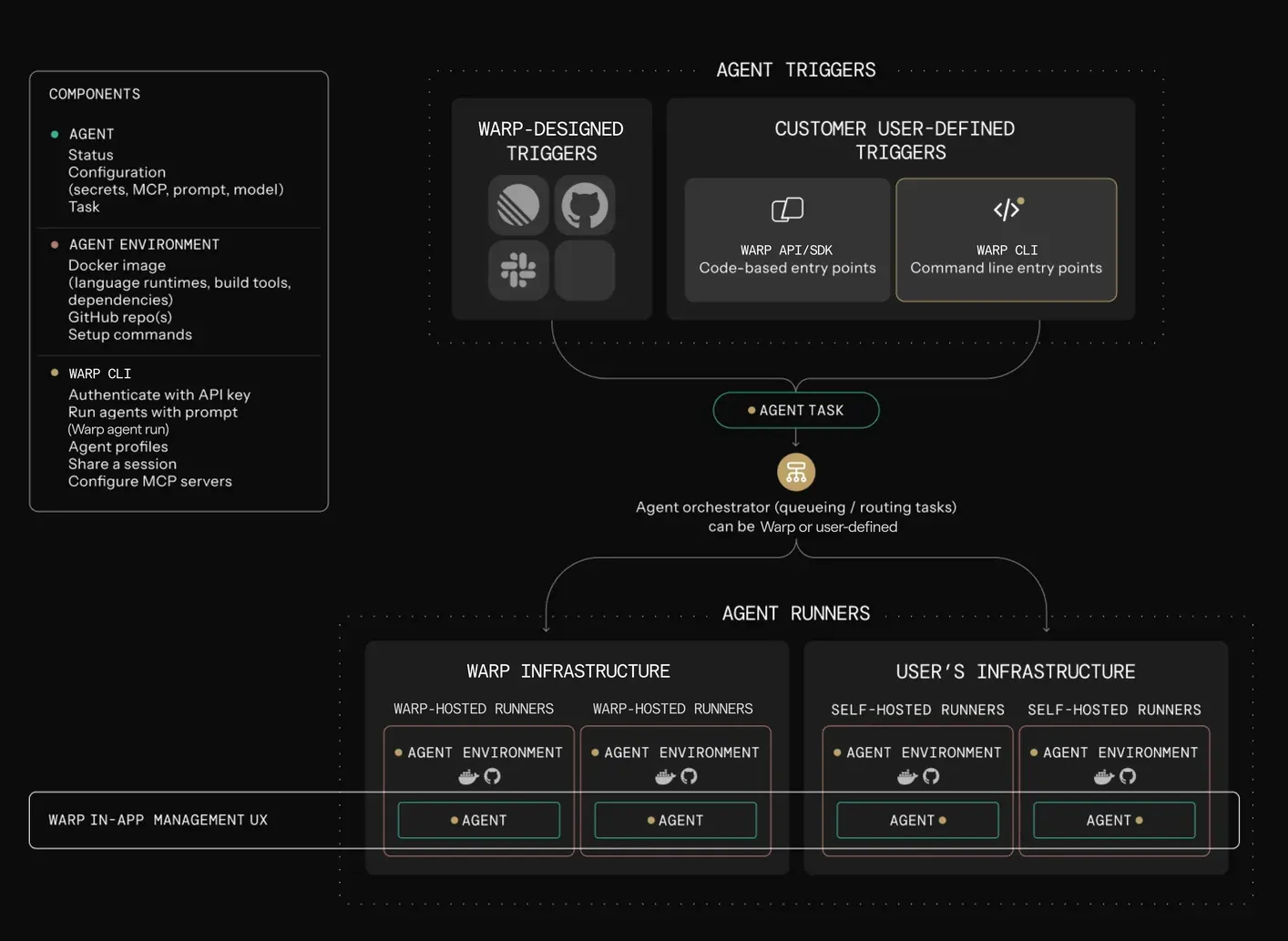Screen dimensions: 1288x941
Task: Click the 'COMPONENTS' panel heading
Action: click(95, 94)
